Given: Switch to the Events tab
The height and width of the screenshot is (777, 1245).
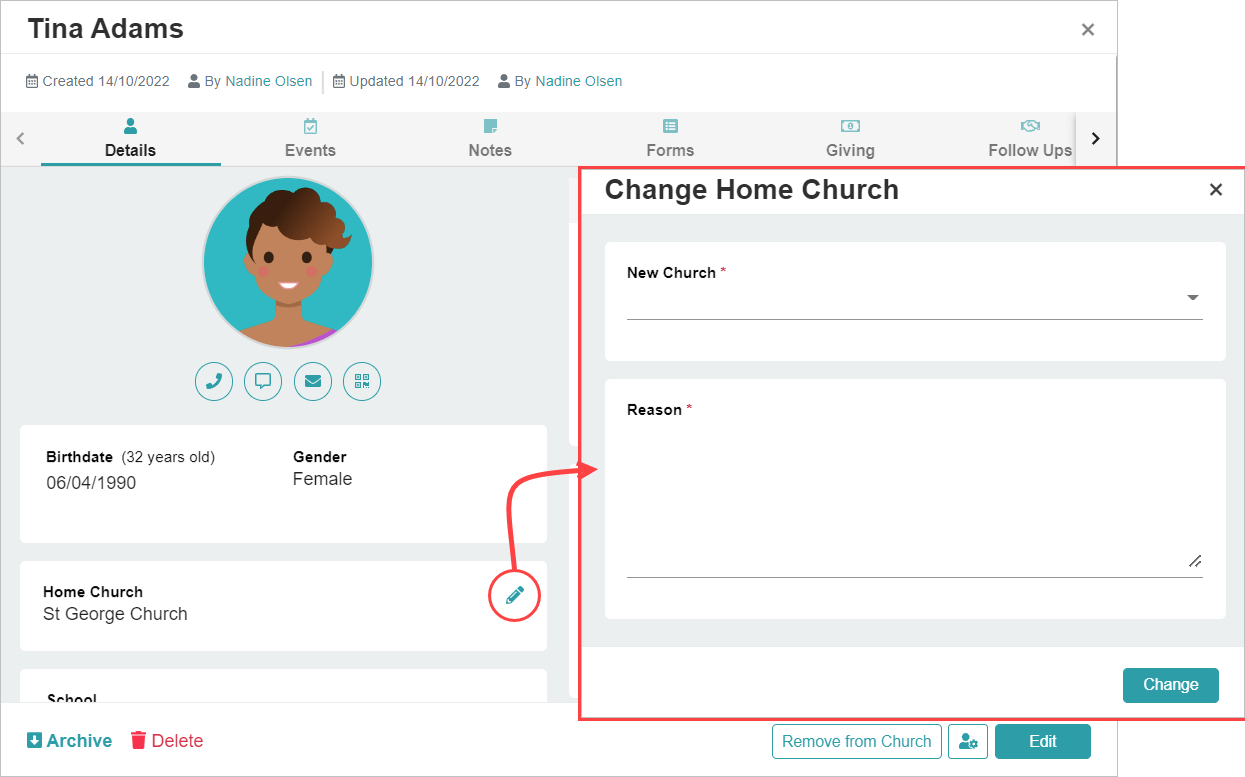Looking at the screenshot, I should 310,139.
